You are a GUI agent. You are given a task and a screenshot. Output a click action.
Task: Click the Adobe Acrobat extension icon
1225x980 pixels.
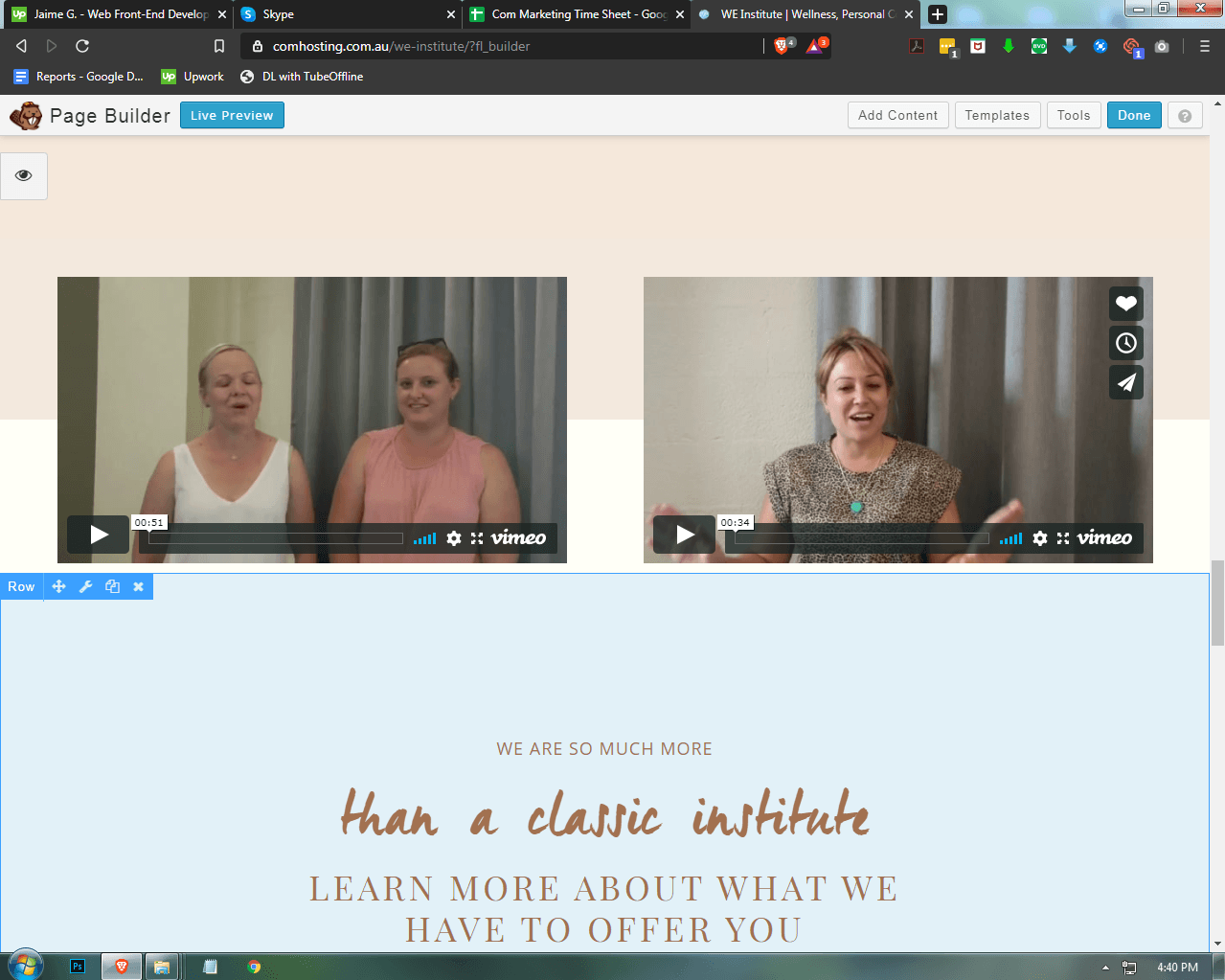pos(917,46)
